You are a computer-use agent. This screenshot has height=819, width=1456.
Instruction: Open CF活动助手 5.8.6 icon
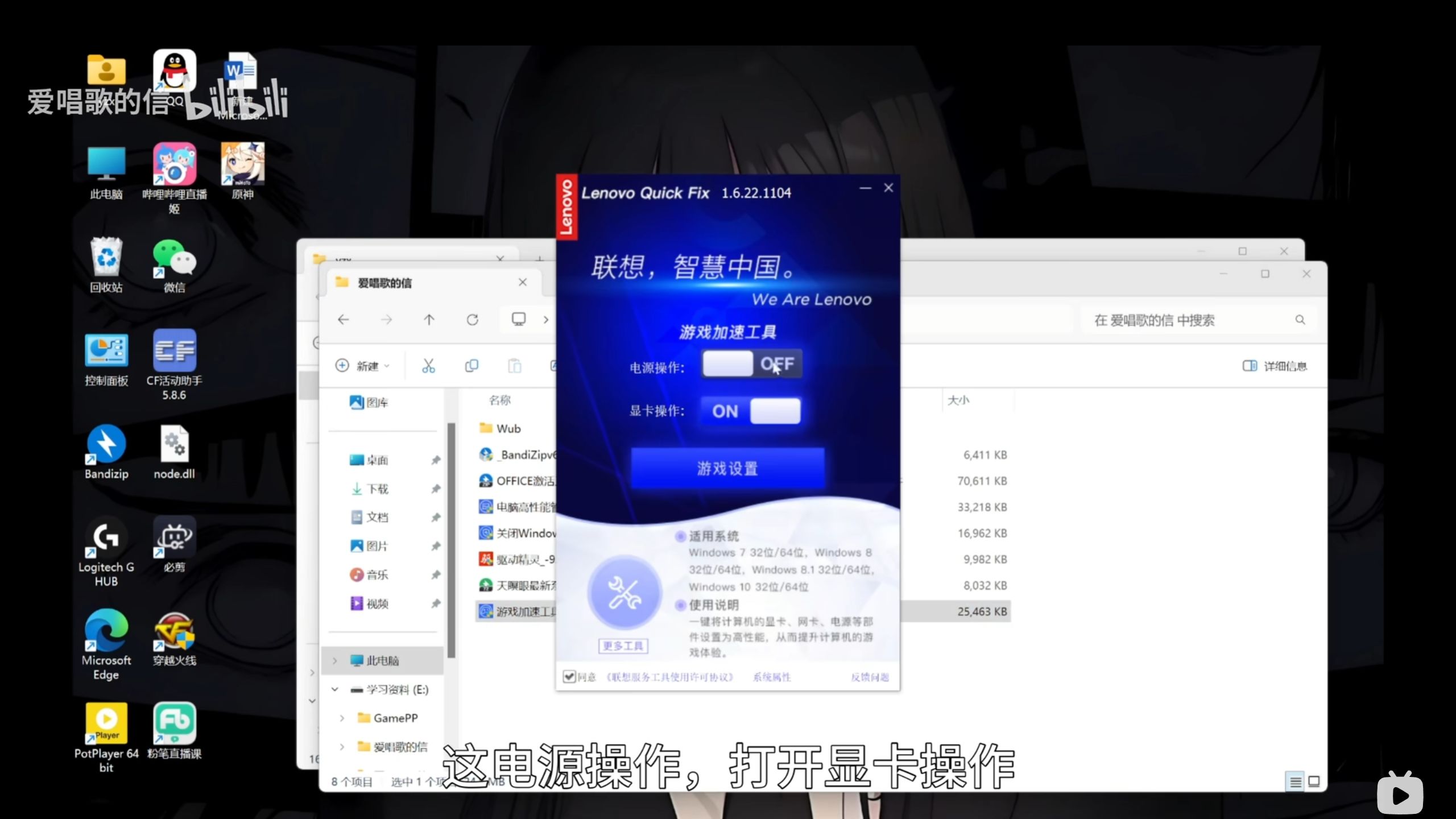click(175, 365)
